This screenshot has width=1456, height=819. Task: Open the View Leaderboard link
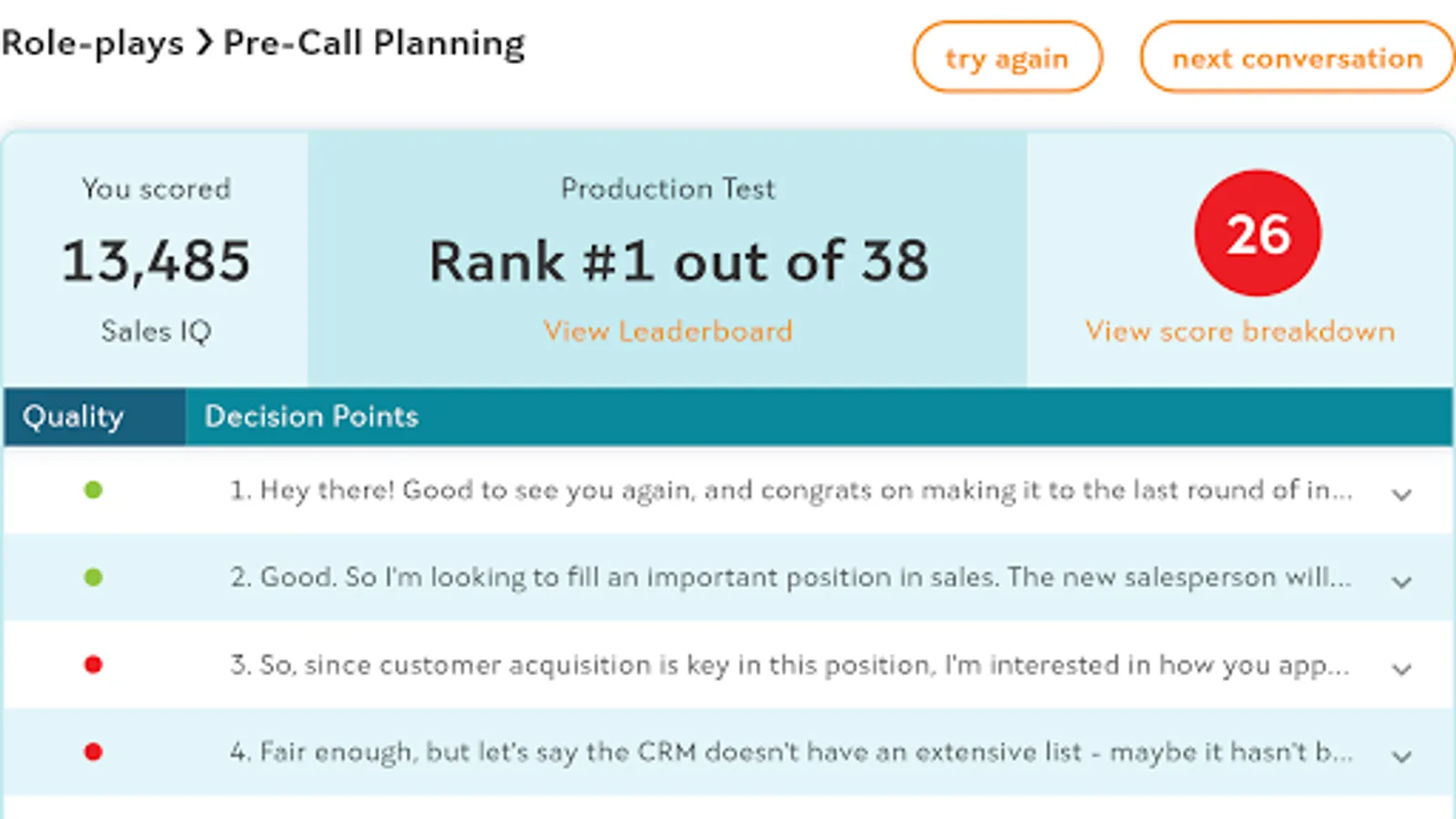pyautogui.click(x=668, y=331)
